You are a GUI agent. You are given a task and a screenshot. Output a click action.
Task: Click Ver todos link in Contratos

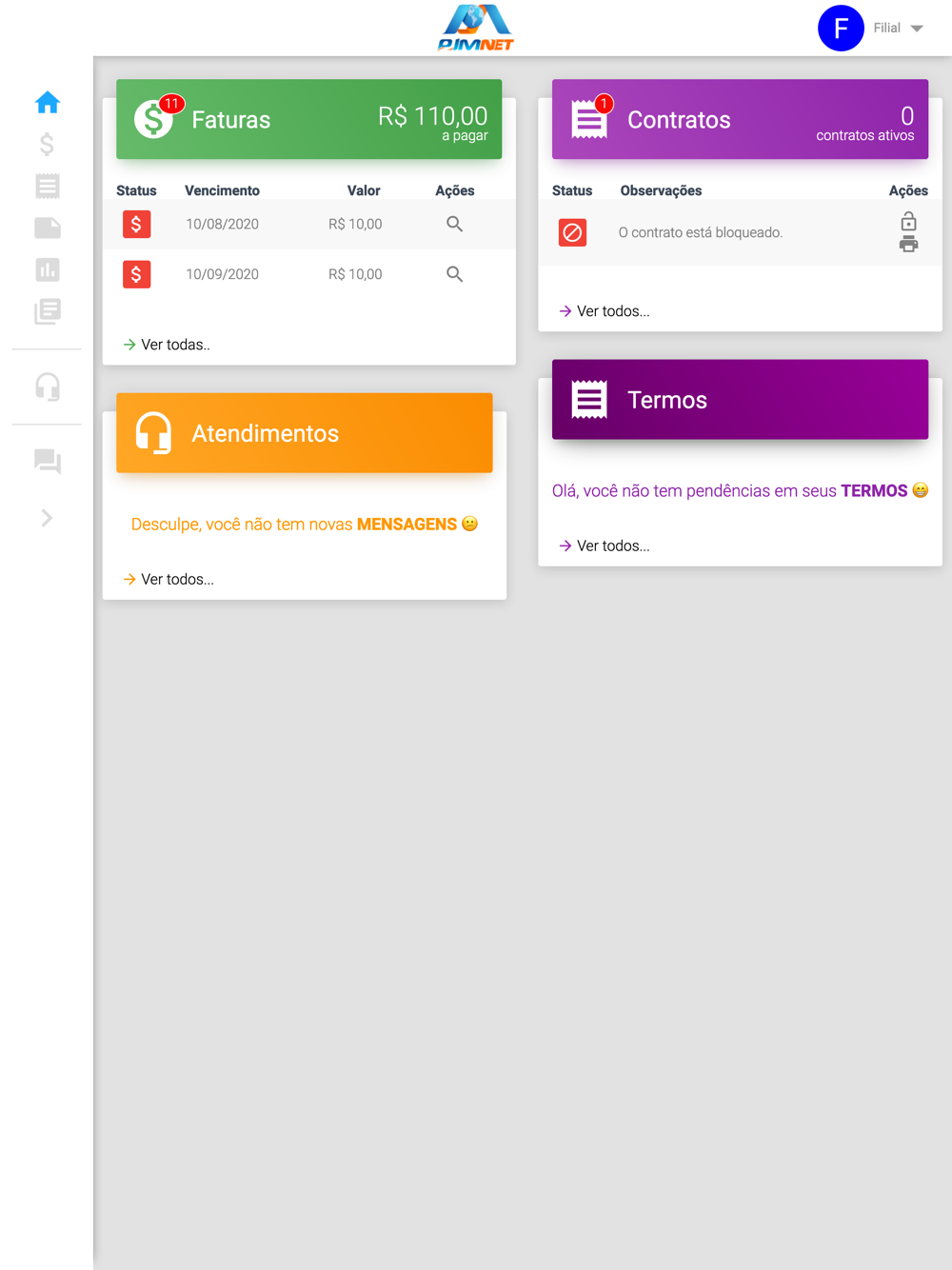point(604,311)
